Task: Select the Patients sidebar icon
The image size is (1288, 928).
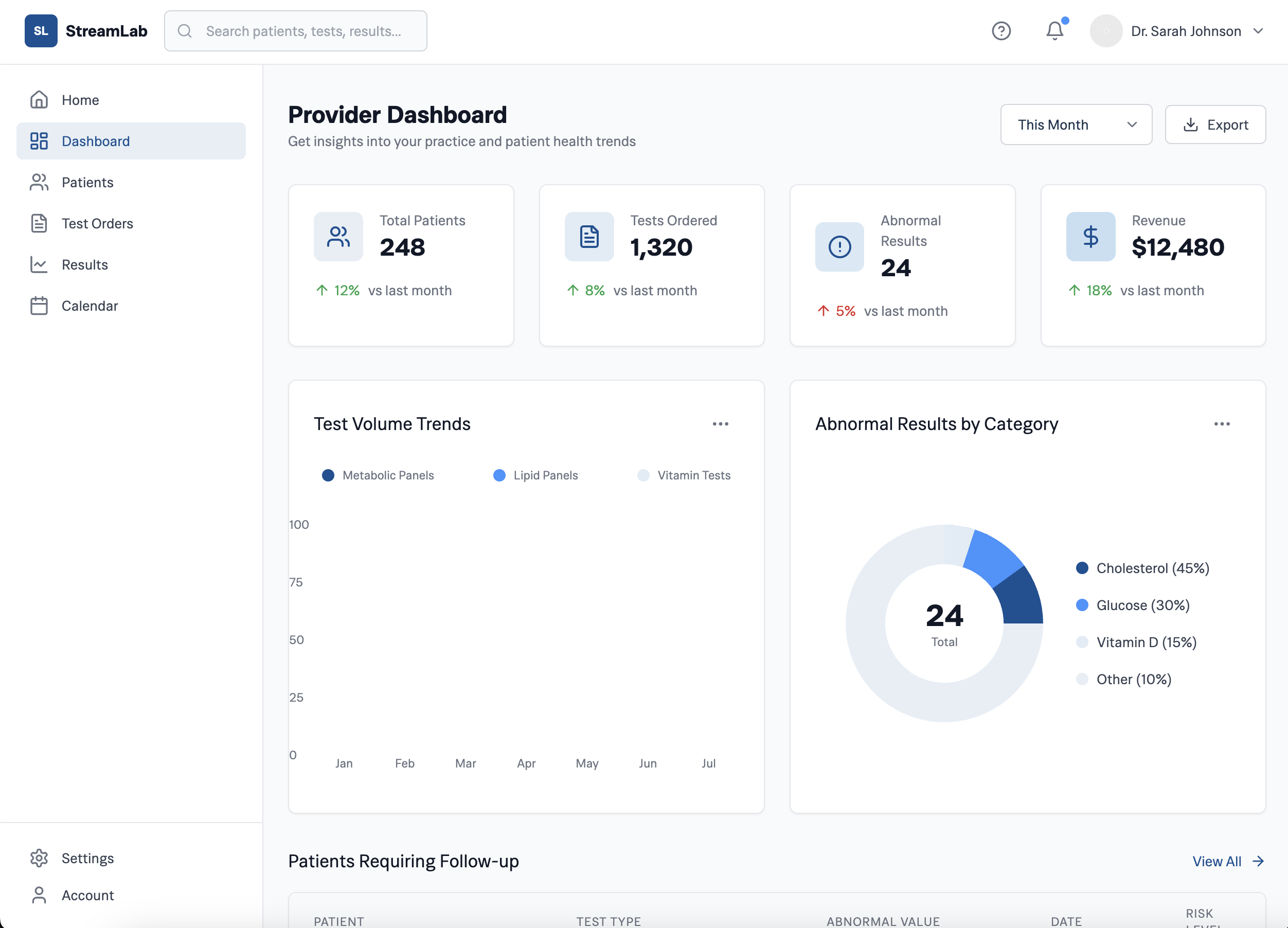Action: [39, 182]
